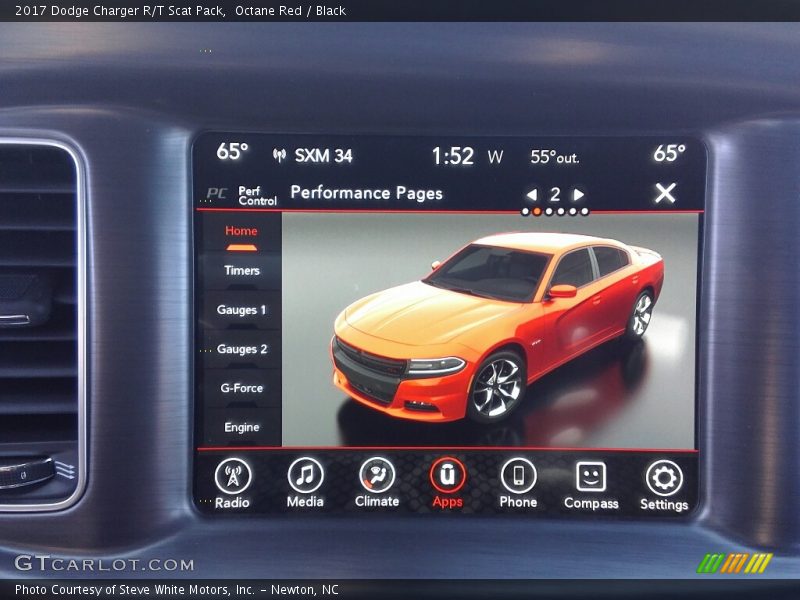Tap the Perf Control PC icon
The image size is (800, 600).
(218, 194)
